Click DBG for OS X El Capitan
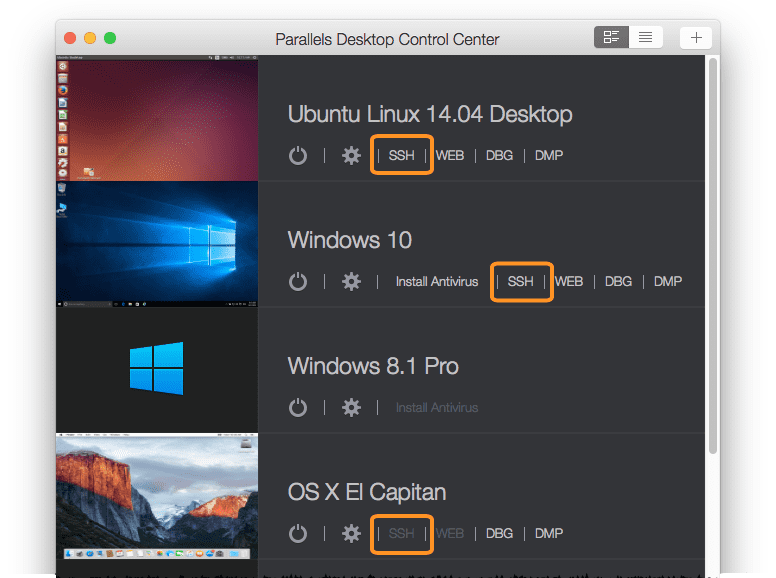This screenshot has height=578, width=776. point(499,533)
